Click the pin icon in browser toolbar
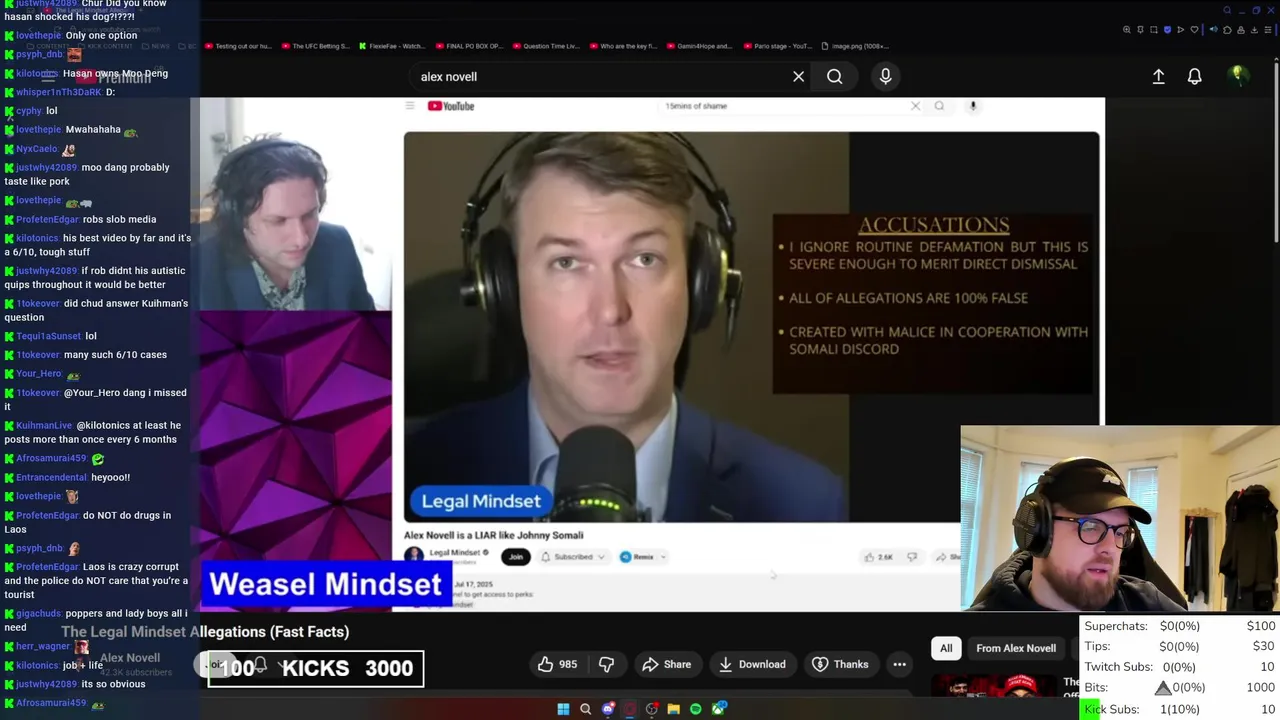The width and height of the screenshot is (1280, 720). [x=1140, y=29]
